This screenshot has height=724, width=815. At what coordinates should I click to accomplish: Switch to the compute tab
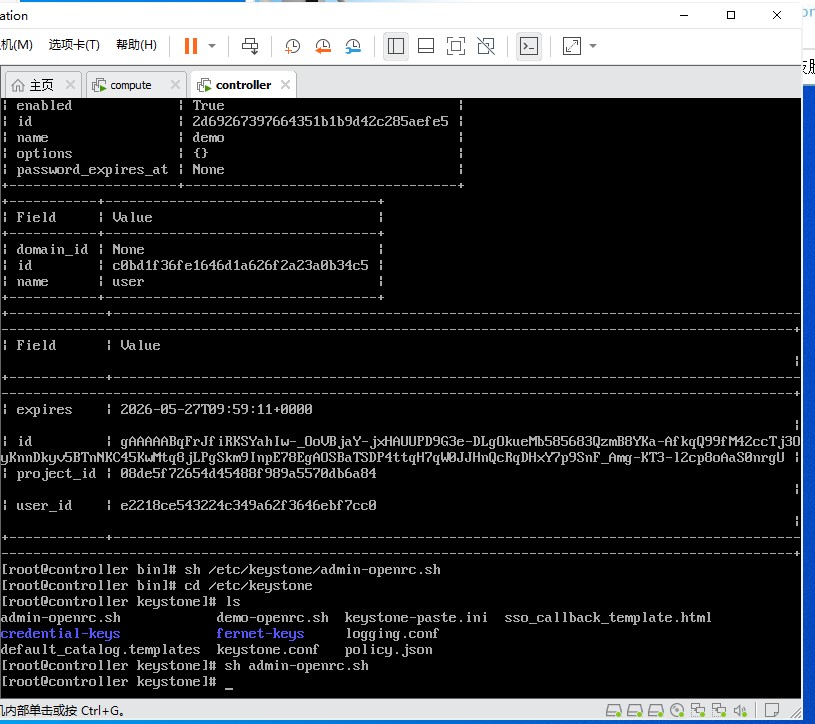pos(130,85)
